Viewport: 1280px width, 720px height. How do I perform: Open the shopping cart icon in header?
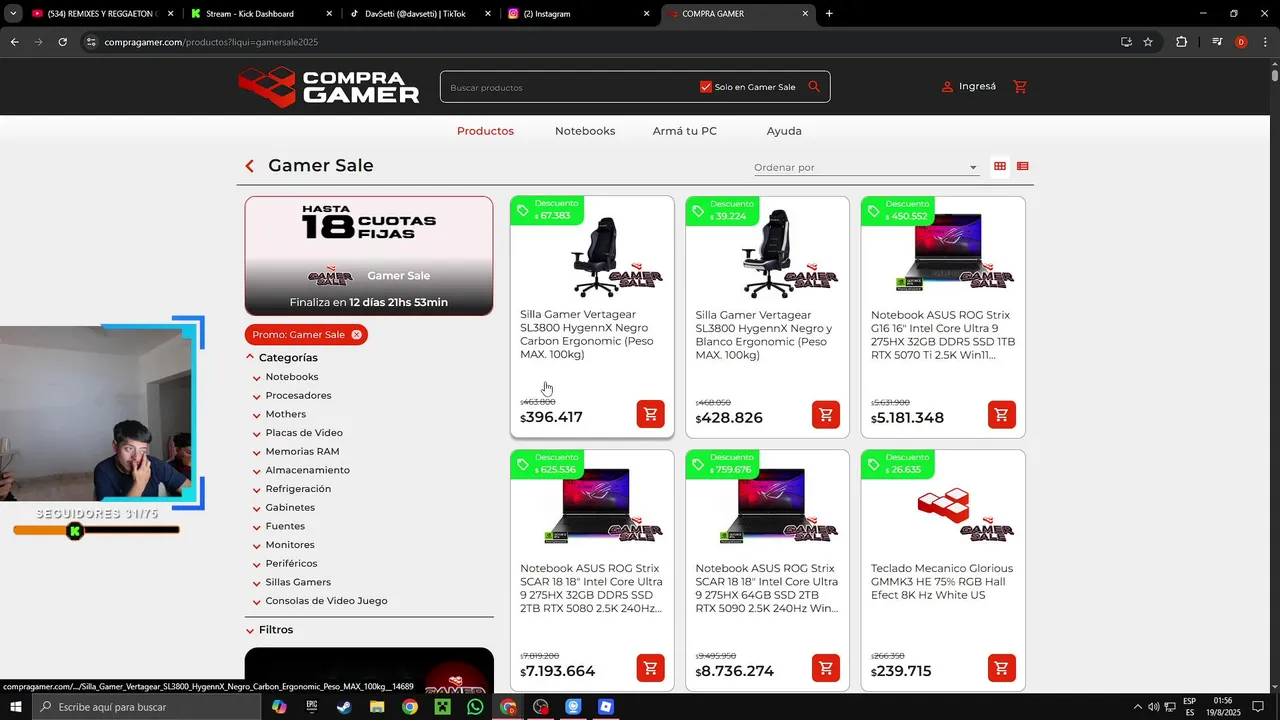[1020, 87]
